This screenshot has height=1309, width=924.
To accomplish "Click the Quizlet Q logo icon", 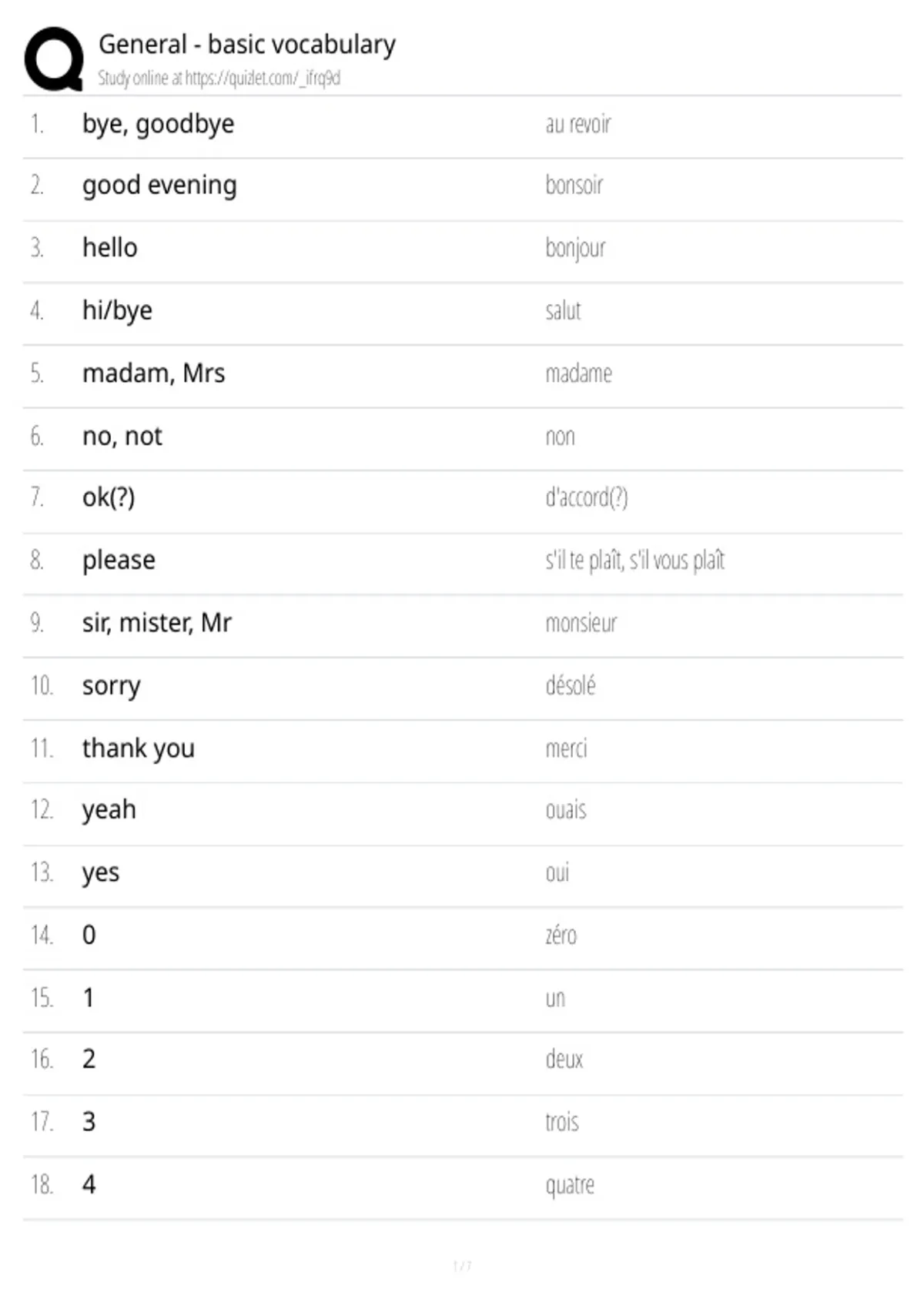I will [x=54, y=59].
